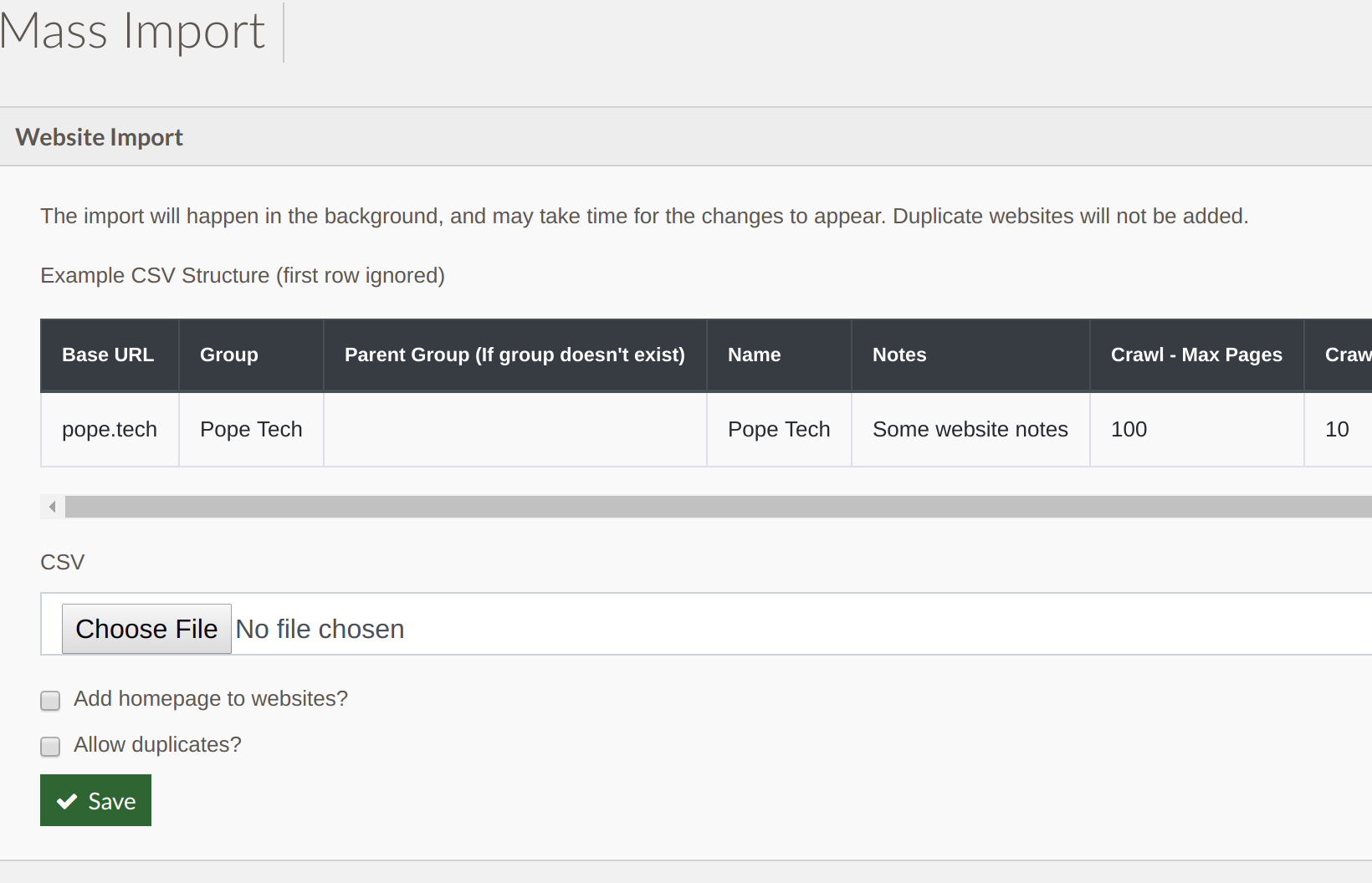Click the No file chosen text
The height and width of the screenshot is (883, 1372).
click(320, 629)
